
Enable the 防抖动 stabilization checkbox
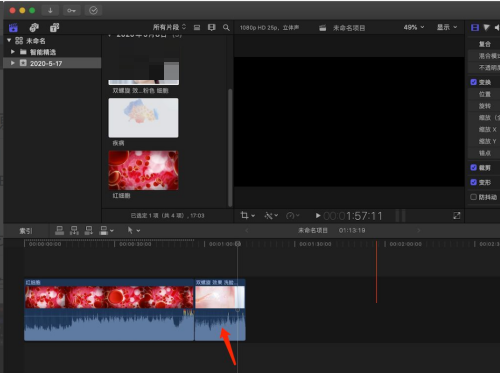[473, 197]
